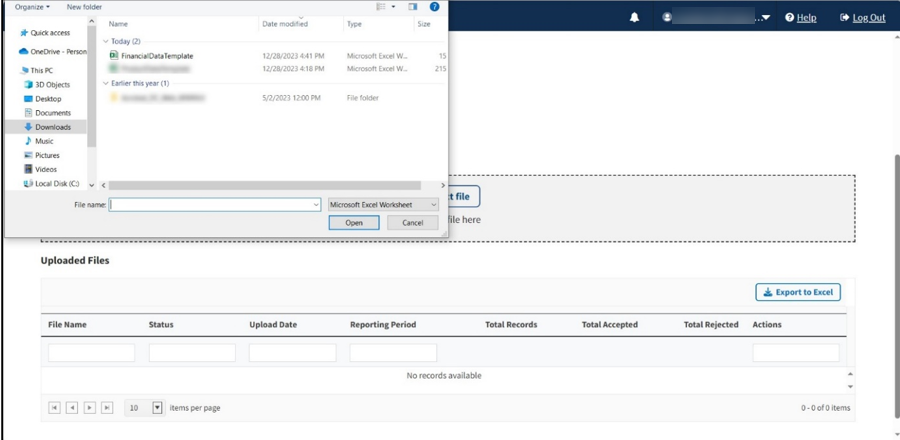Toggle the preview pane icon

pos(412,7)
